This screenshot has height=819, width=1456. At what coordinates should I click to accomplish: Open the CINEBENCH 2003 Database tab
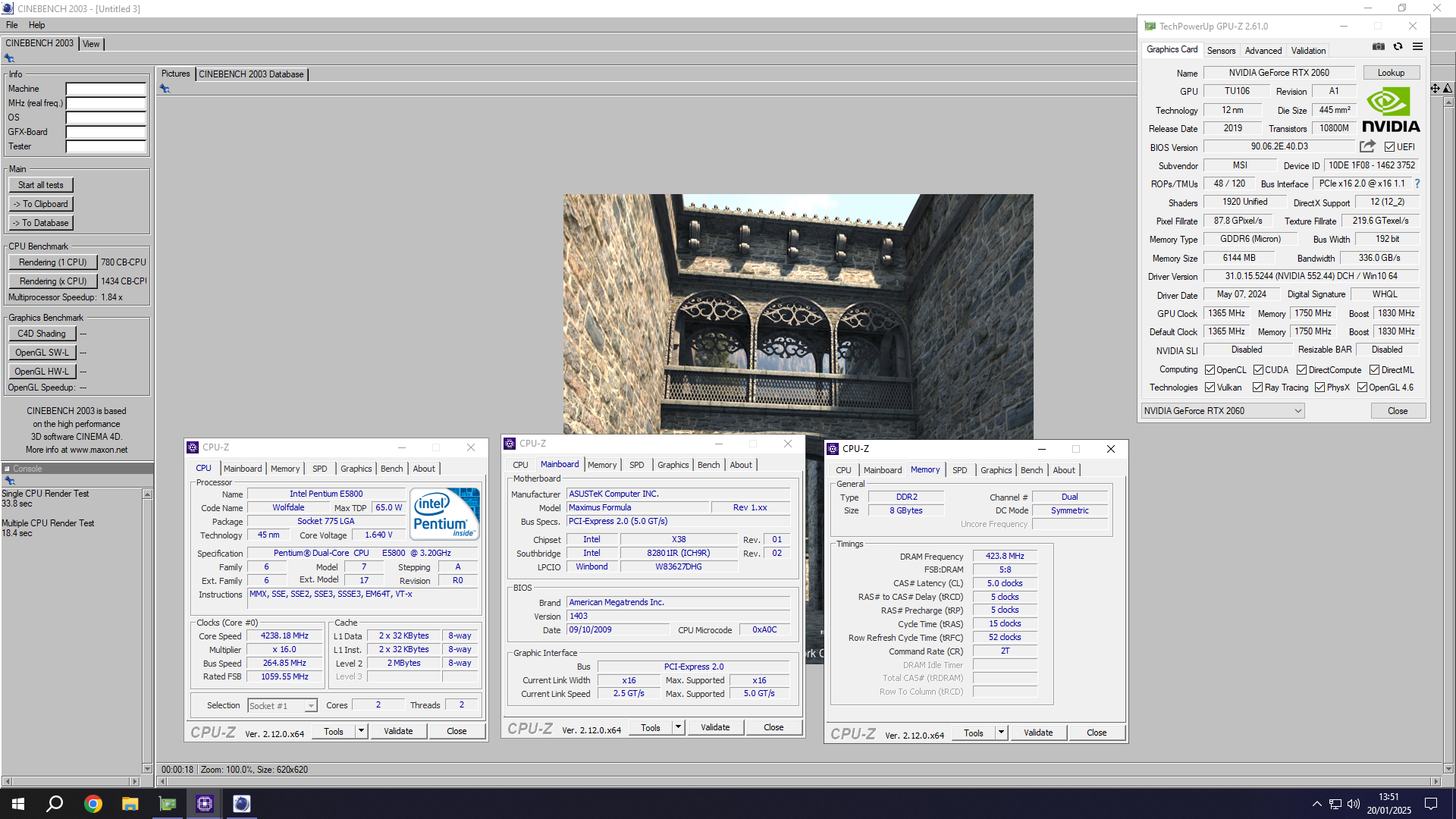(251, 74)
